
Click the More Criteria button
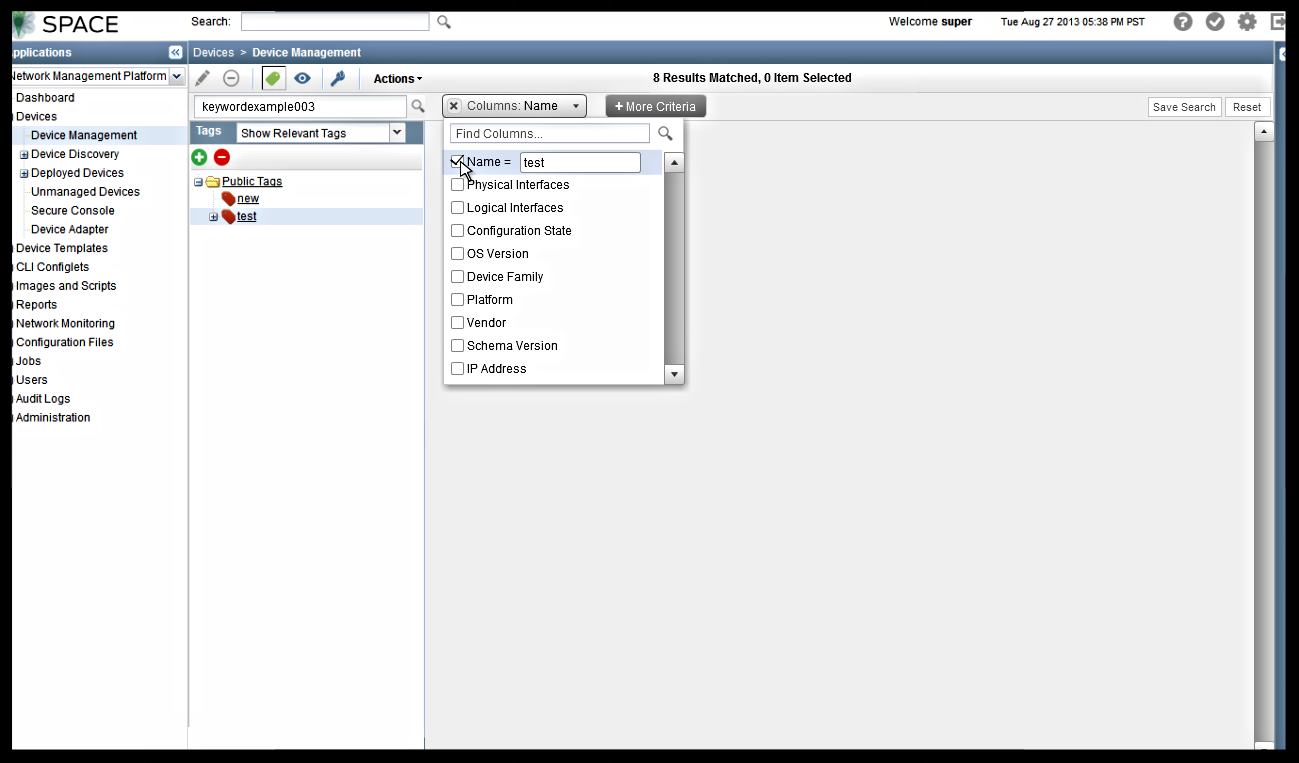(655, 106)
